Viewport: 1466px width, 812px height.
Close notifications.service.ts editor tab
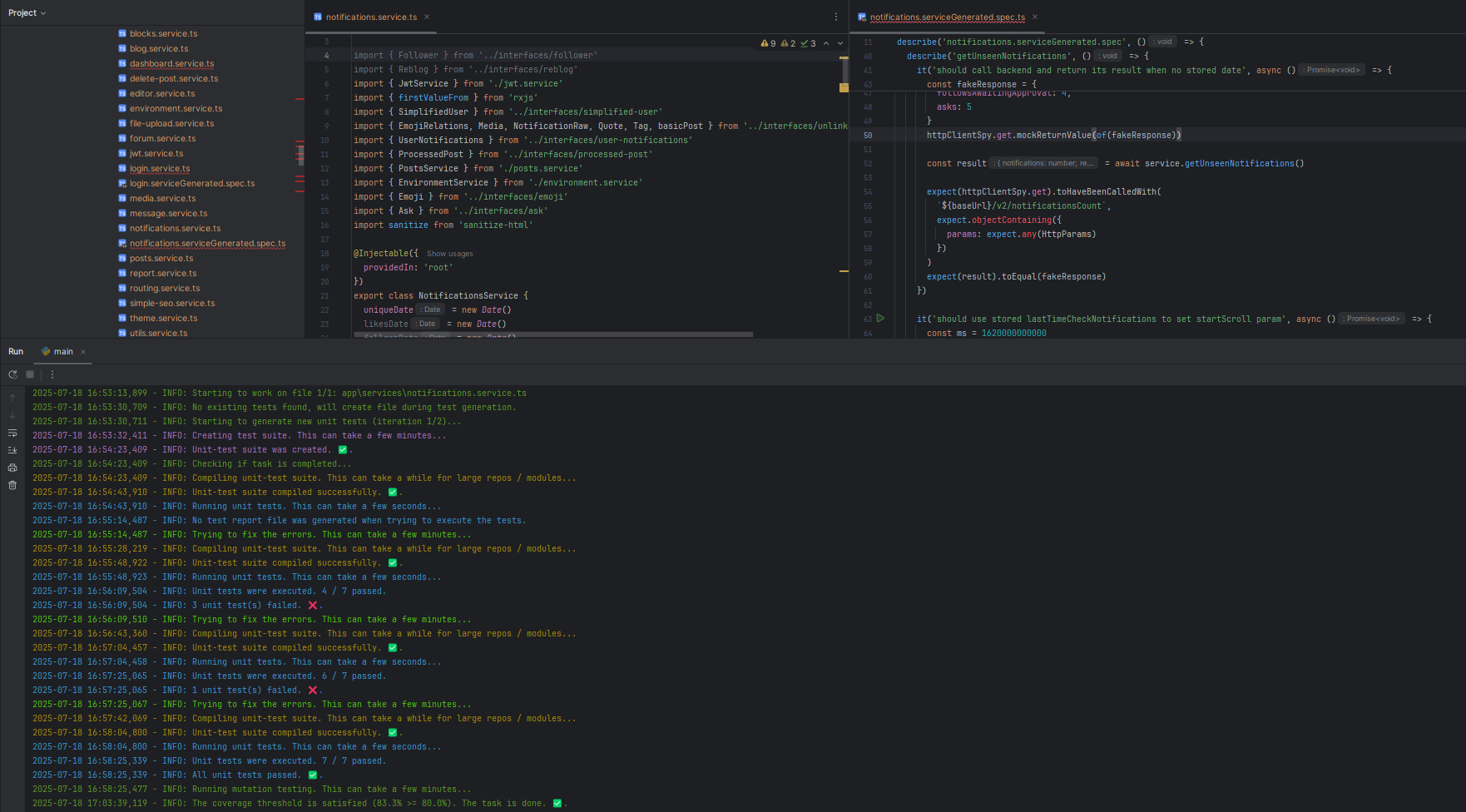coord(427,17)
